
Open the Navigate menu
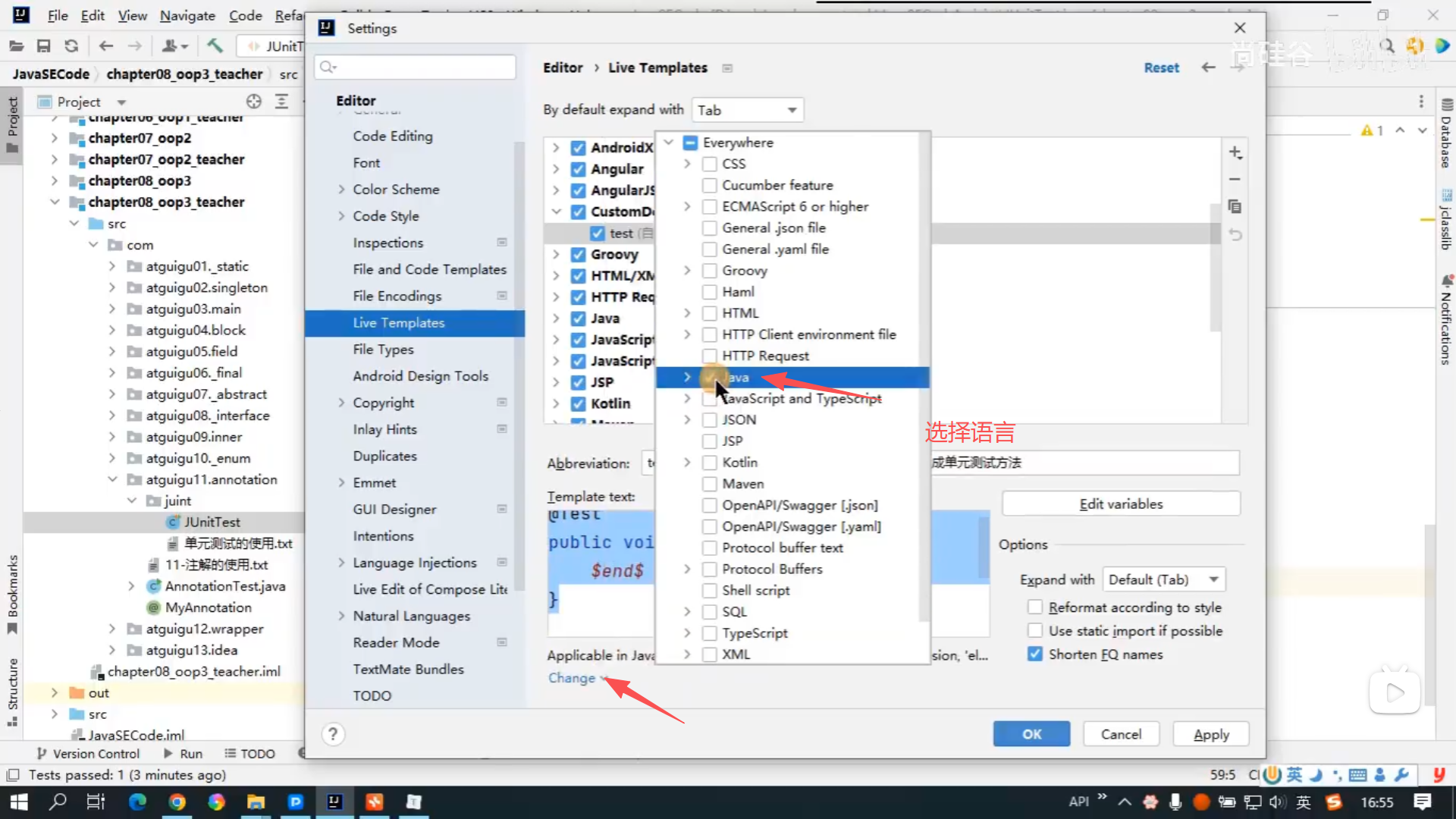point(187,15)
